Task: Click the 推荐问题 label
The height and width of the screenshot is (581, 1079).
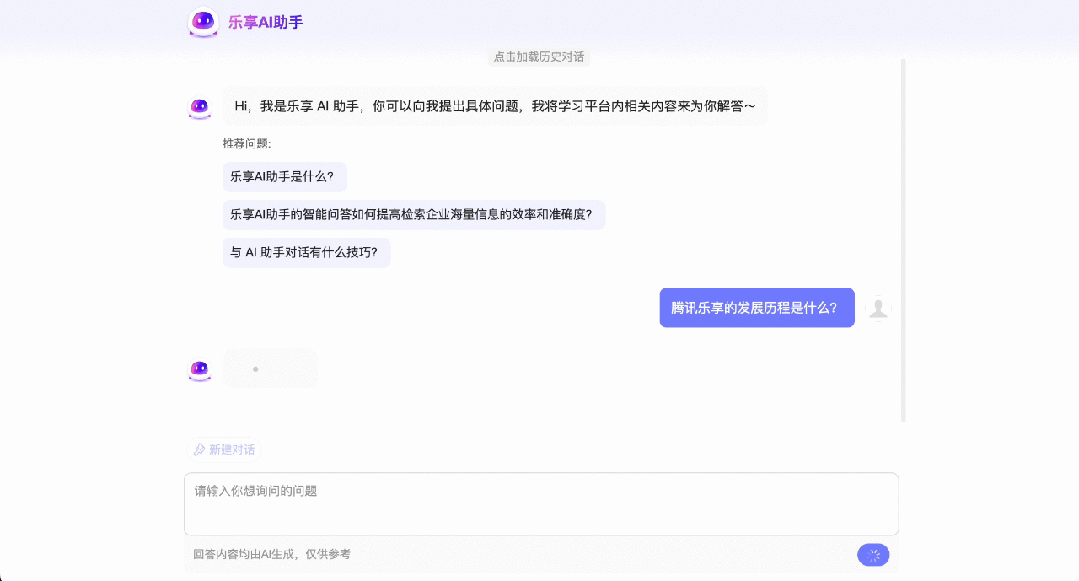Action: [247, 143]
